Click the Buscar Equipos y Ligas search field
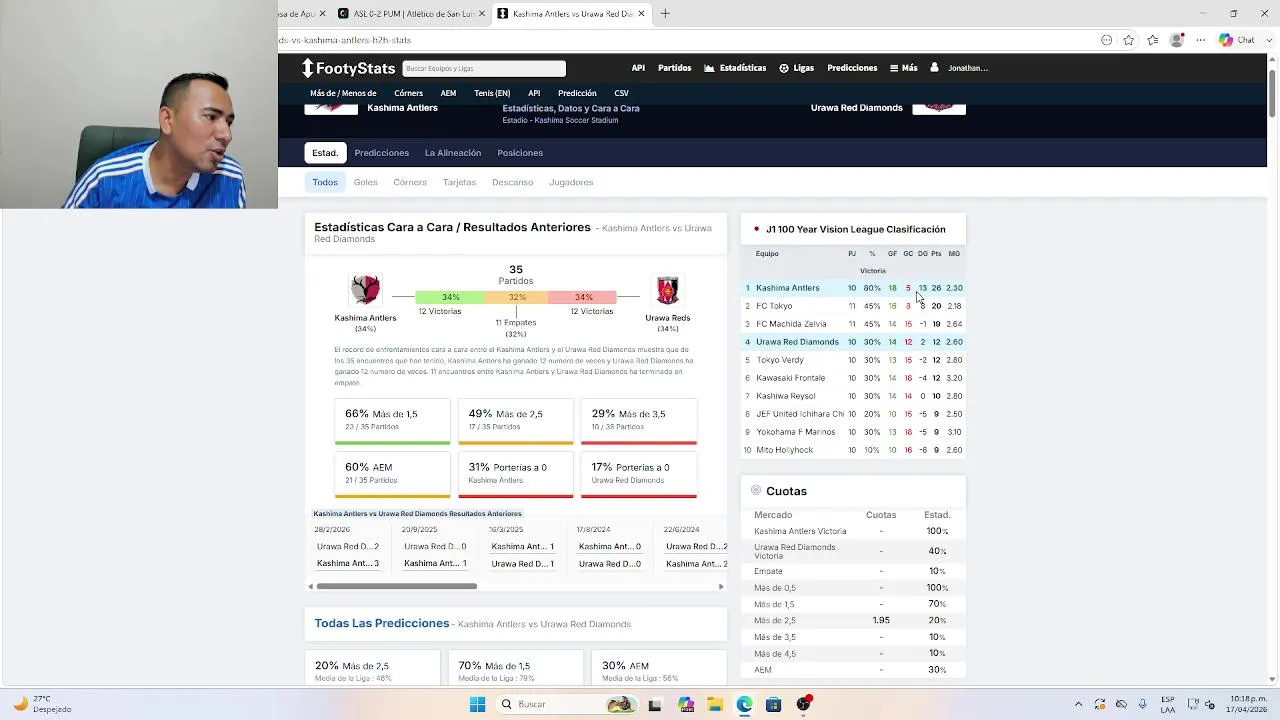This screenshot has width=1280, height=720. [x=484, y=68]
